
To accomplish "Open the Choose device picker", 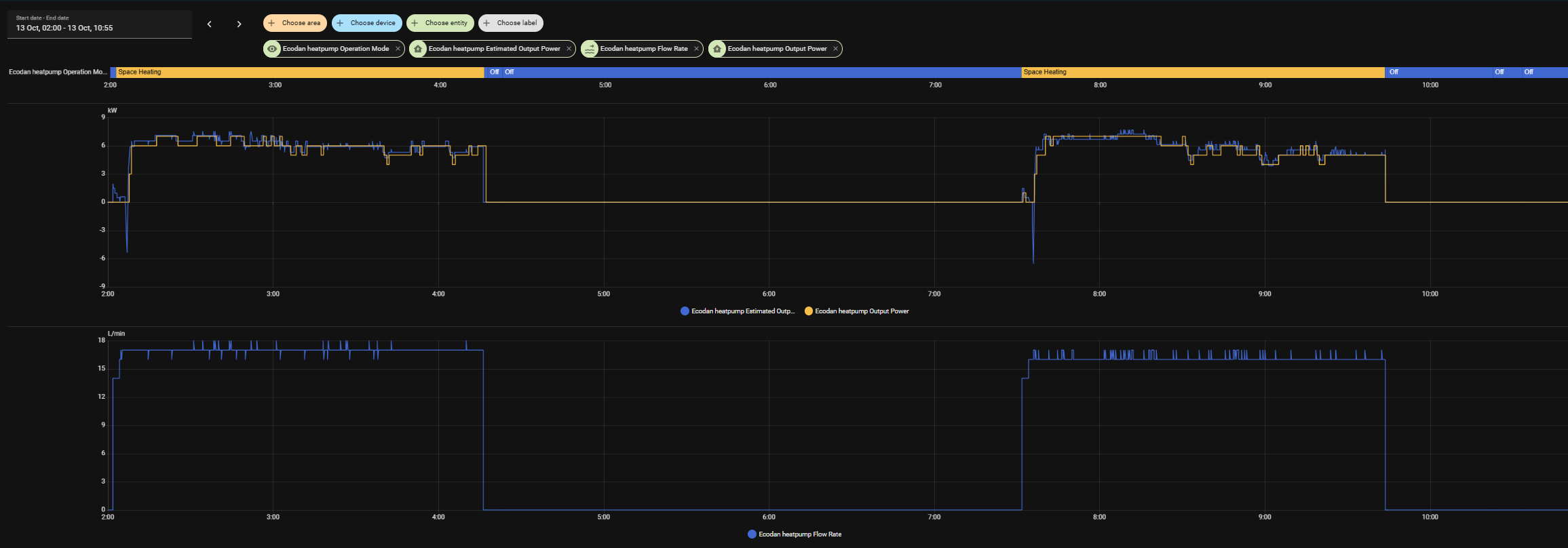I will [x=367, y=23].
